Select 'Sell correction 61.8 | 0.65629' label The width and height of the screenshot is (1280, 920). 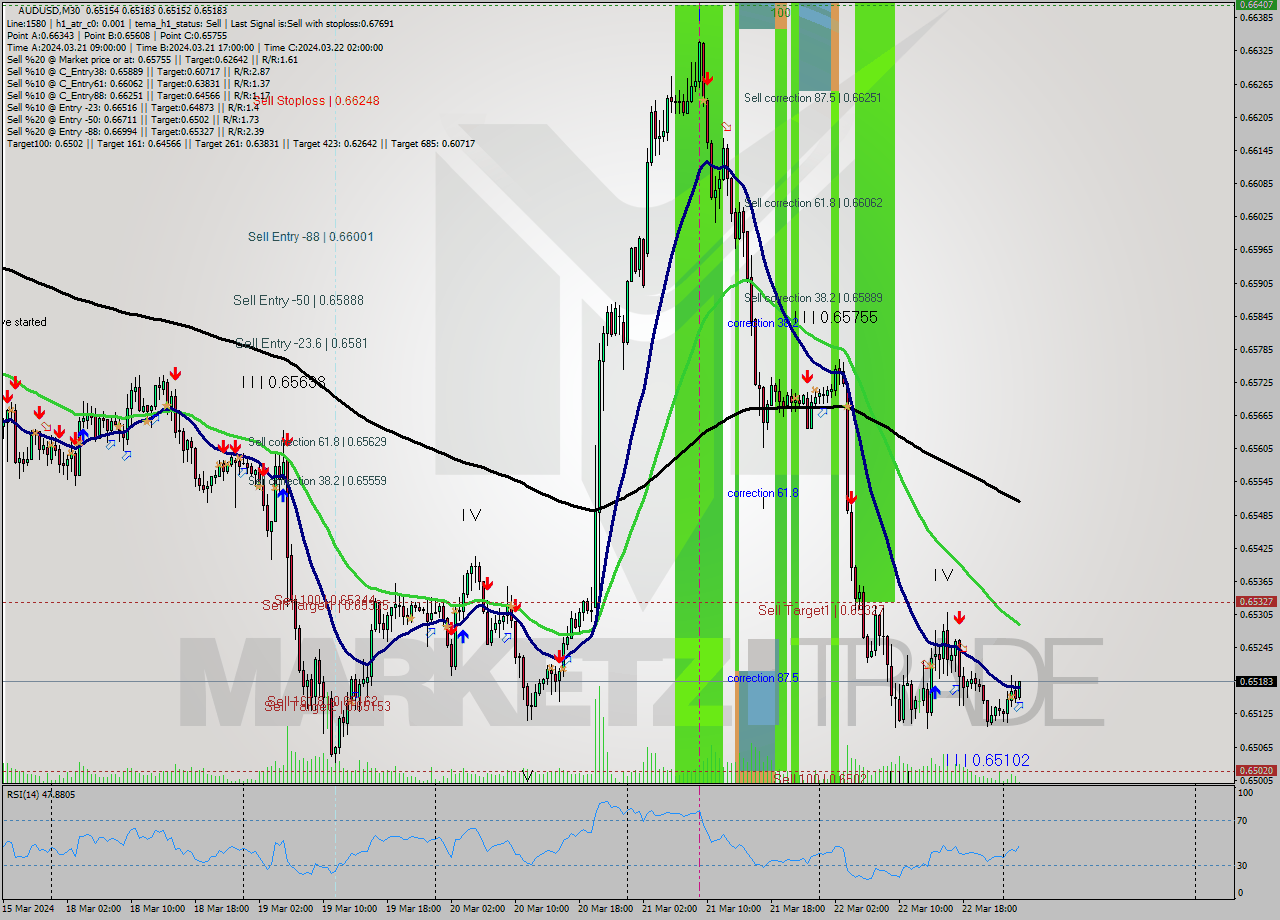[317, 442]
